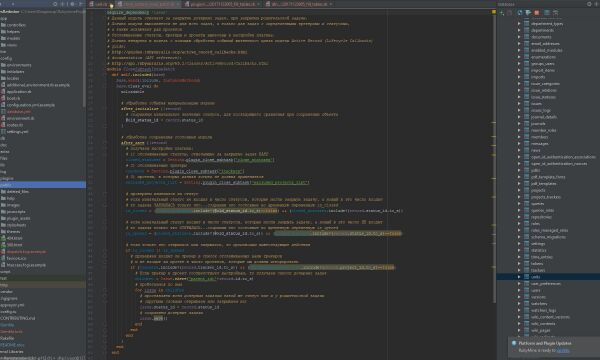
Task: Switch to the second editor tab
Action: pos(147,4)
